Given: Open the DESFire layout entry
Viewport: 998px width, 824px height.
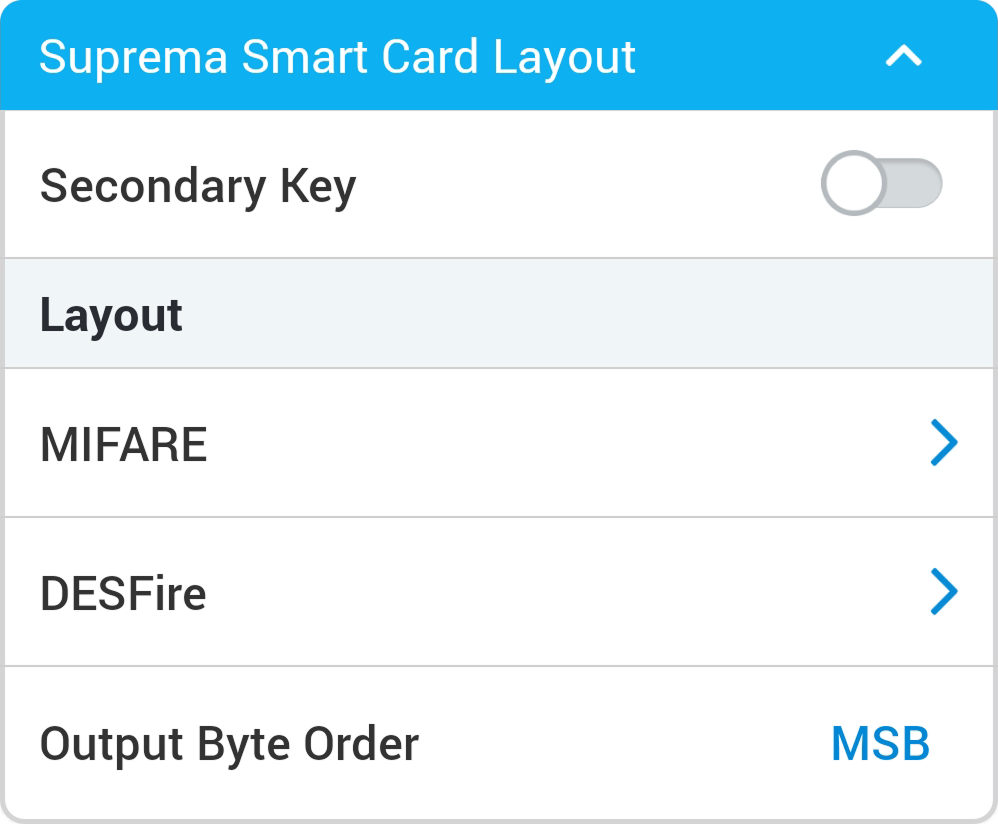Looking at the screenshot, I should pyautogui.click(x=480, y=592).
